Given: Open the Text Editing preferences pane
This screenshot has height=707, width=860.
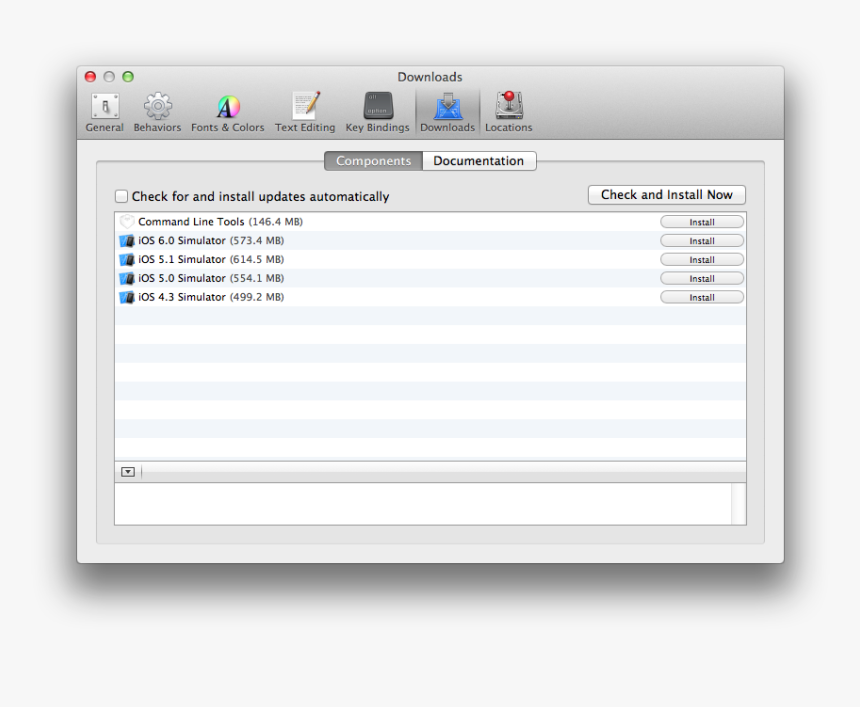Looking at the screenshot, I should [305, 110].
